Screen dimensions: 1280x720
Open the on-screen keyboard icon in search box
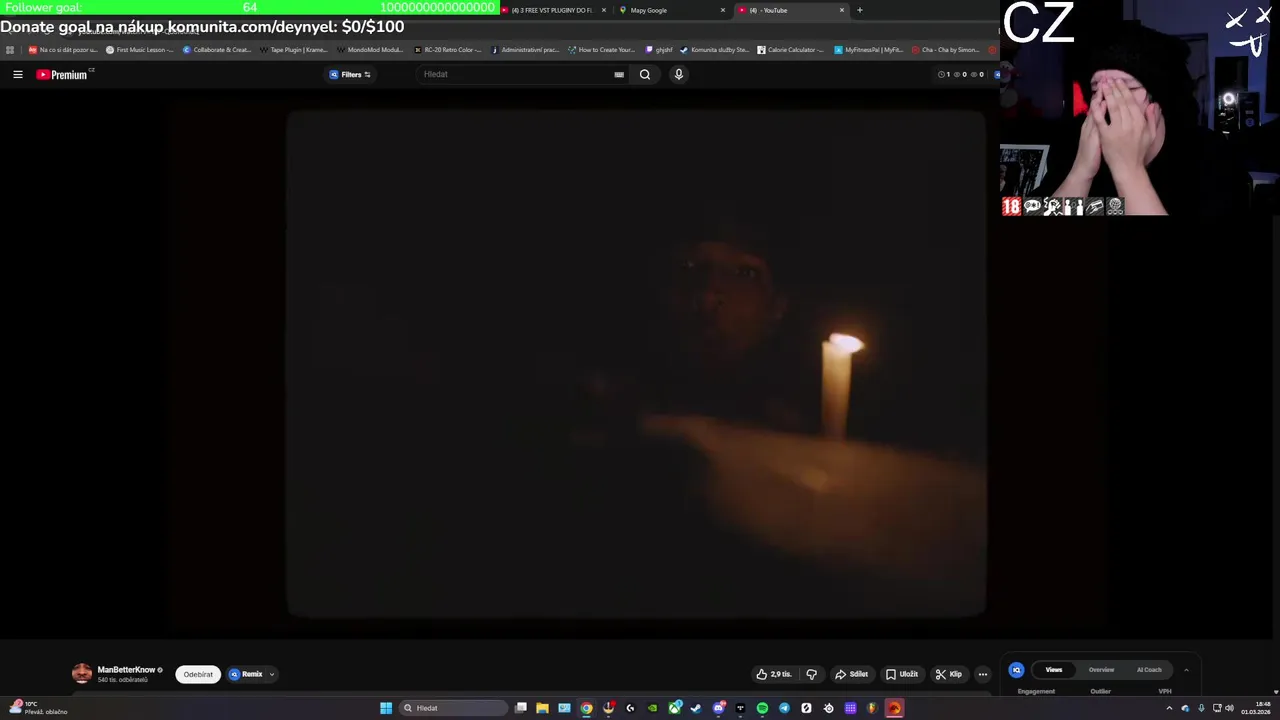coord(619,74)
